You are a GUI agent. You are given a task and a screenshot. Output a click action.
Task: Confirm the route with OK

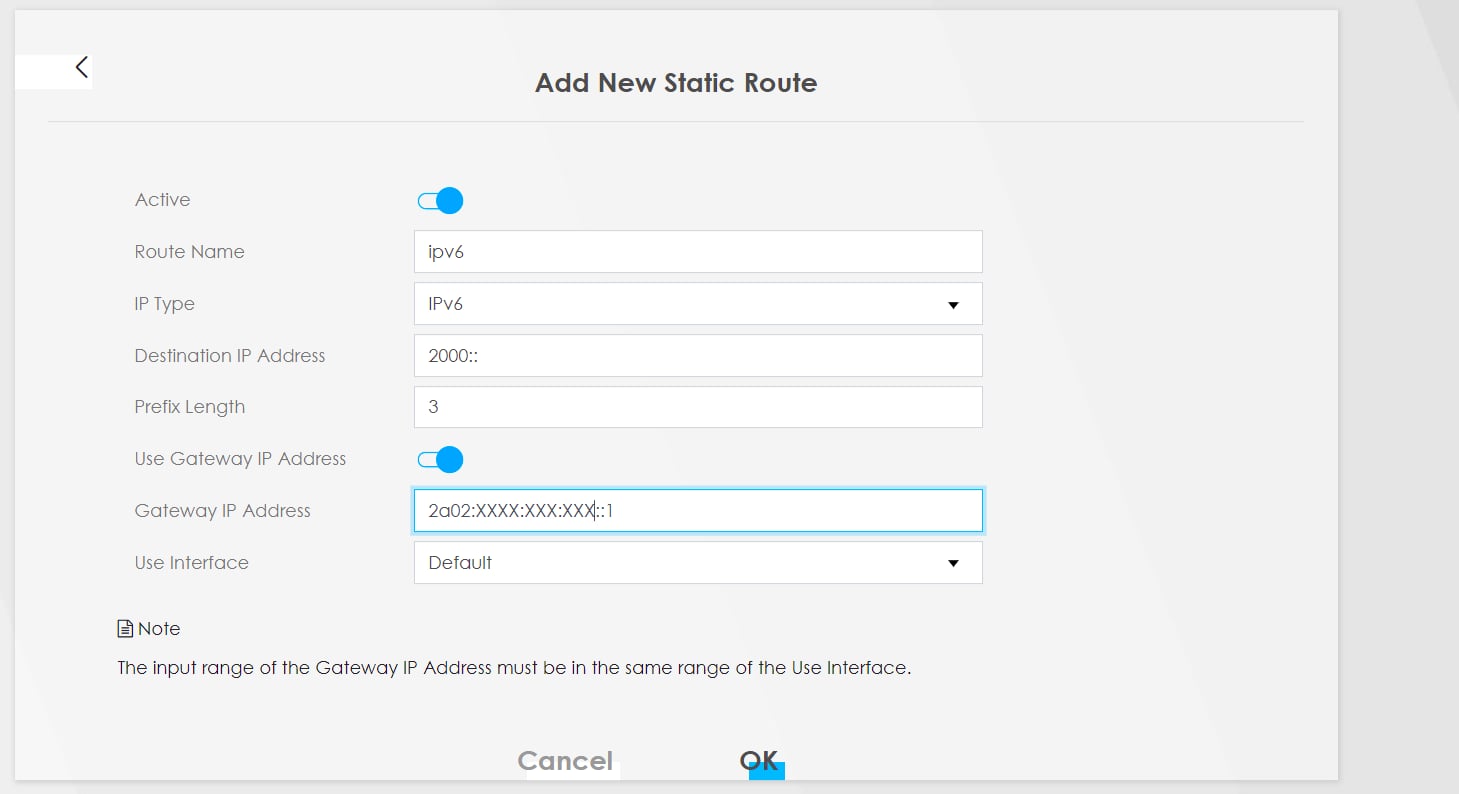tap(760, 761)
